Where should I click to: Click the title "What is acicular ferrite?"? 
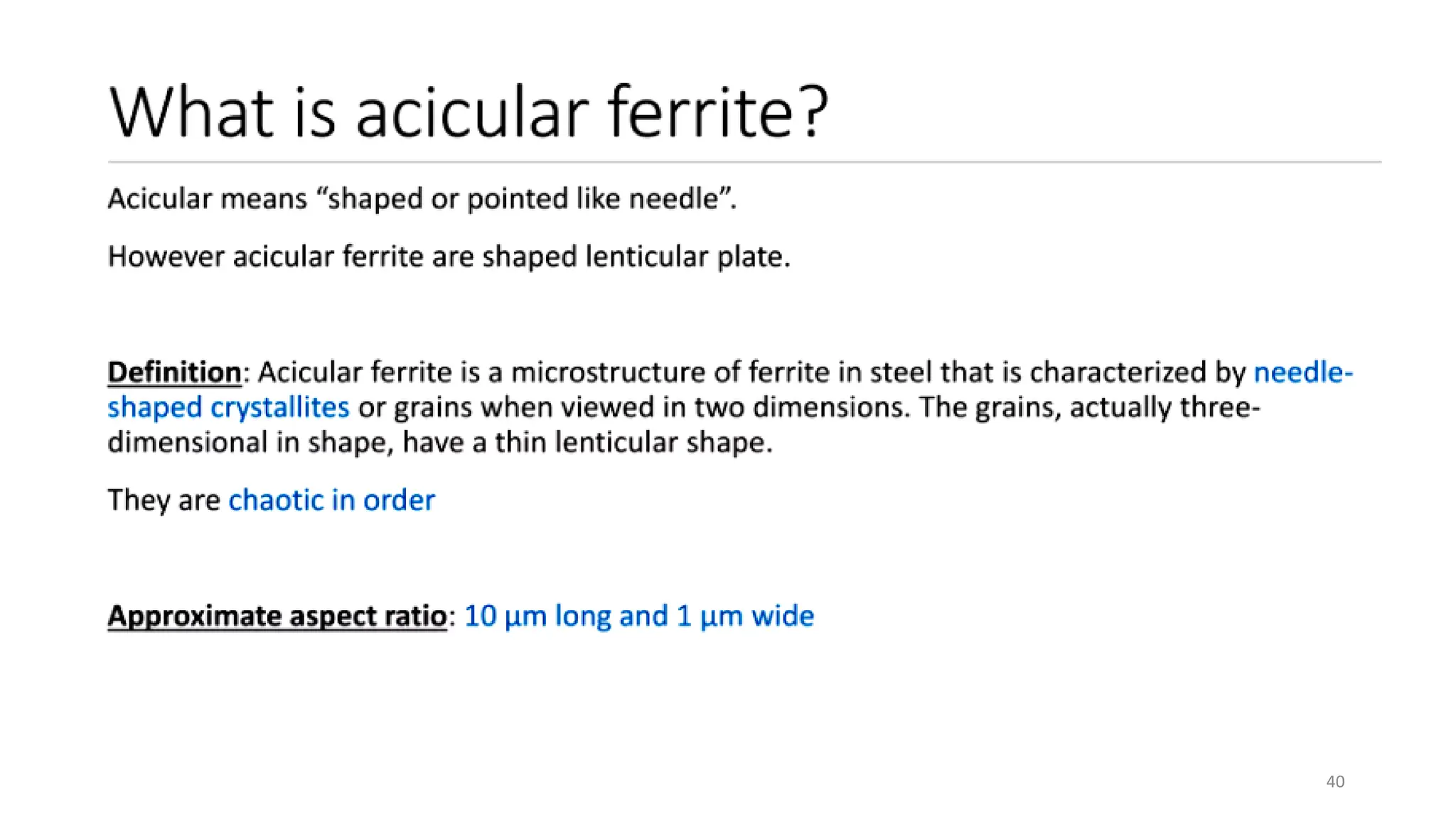click(x=468, y=112)
